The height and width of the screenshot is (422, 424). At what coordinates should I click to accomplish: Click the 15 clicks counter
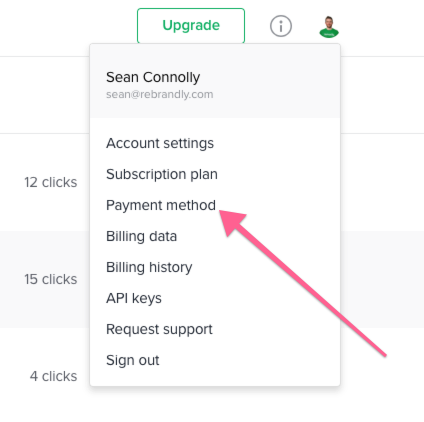(51, 279)
